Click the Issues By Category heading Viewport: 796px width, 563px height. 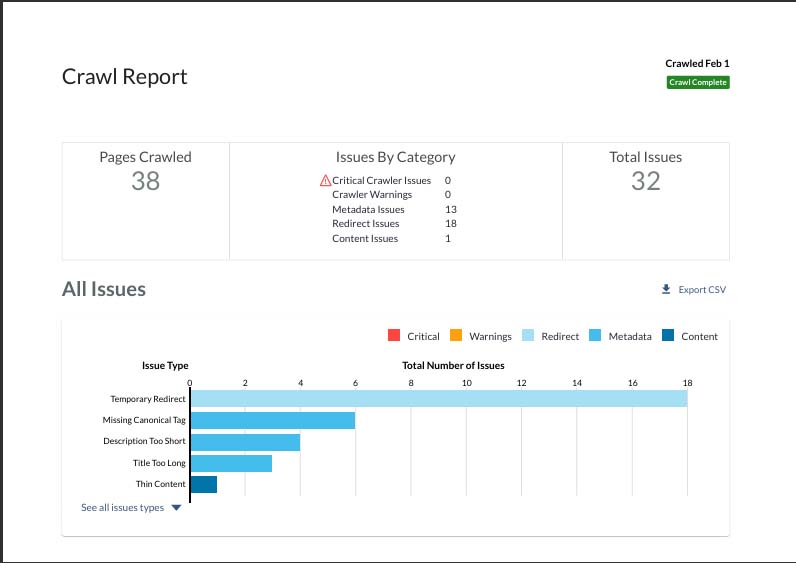click(395, 157)
